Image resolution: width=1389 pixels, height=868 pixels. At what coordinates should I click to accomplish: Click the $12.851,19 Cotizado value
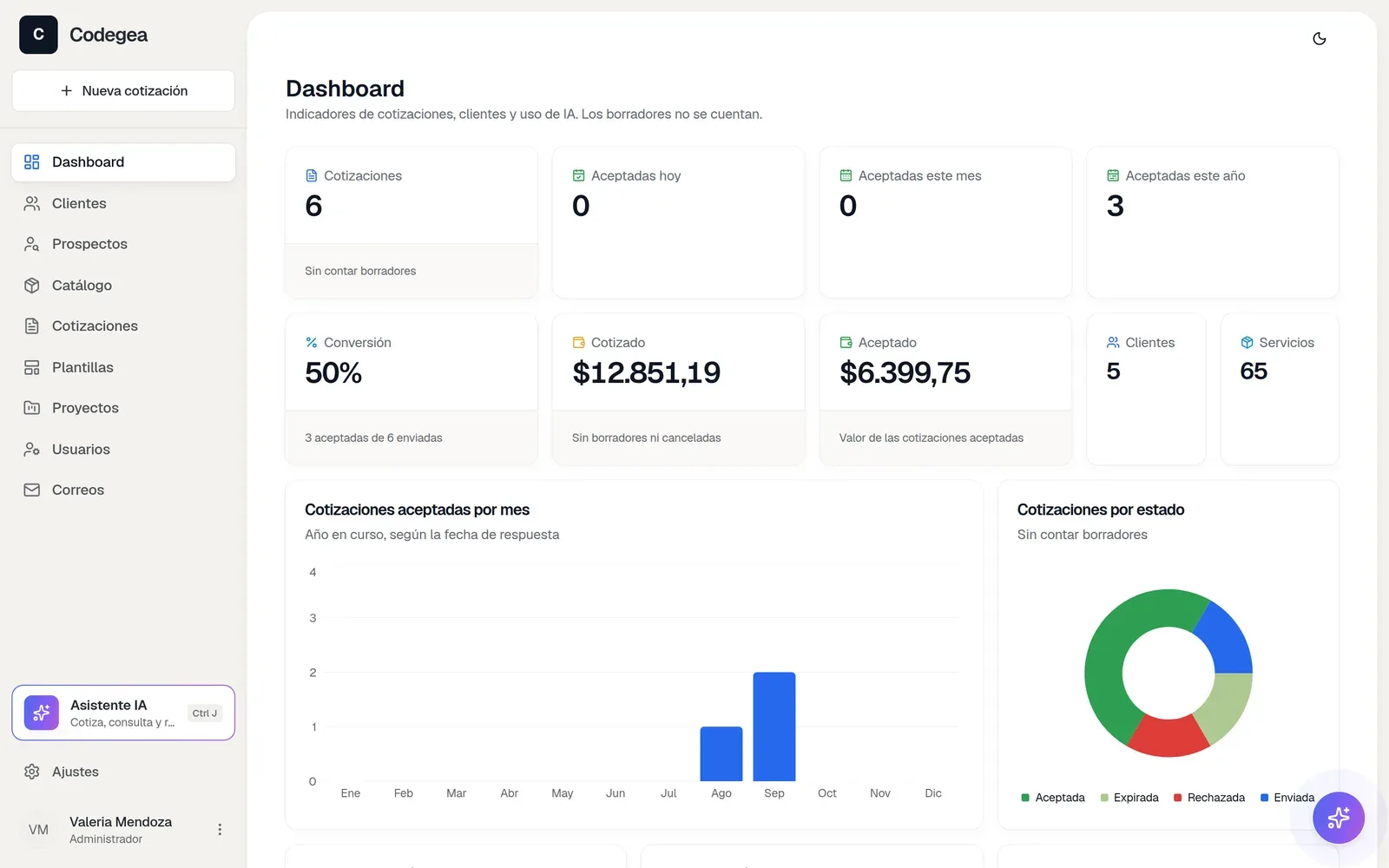[647, 373]
